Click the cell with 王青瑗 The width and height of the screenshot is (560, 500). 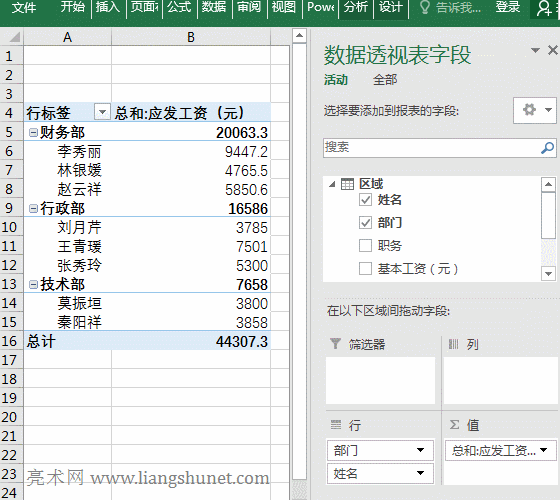click(68, 246)
